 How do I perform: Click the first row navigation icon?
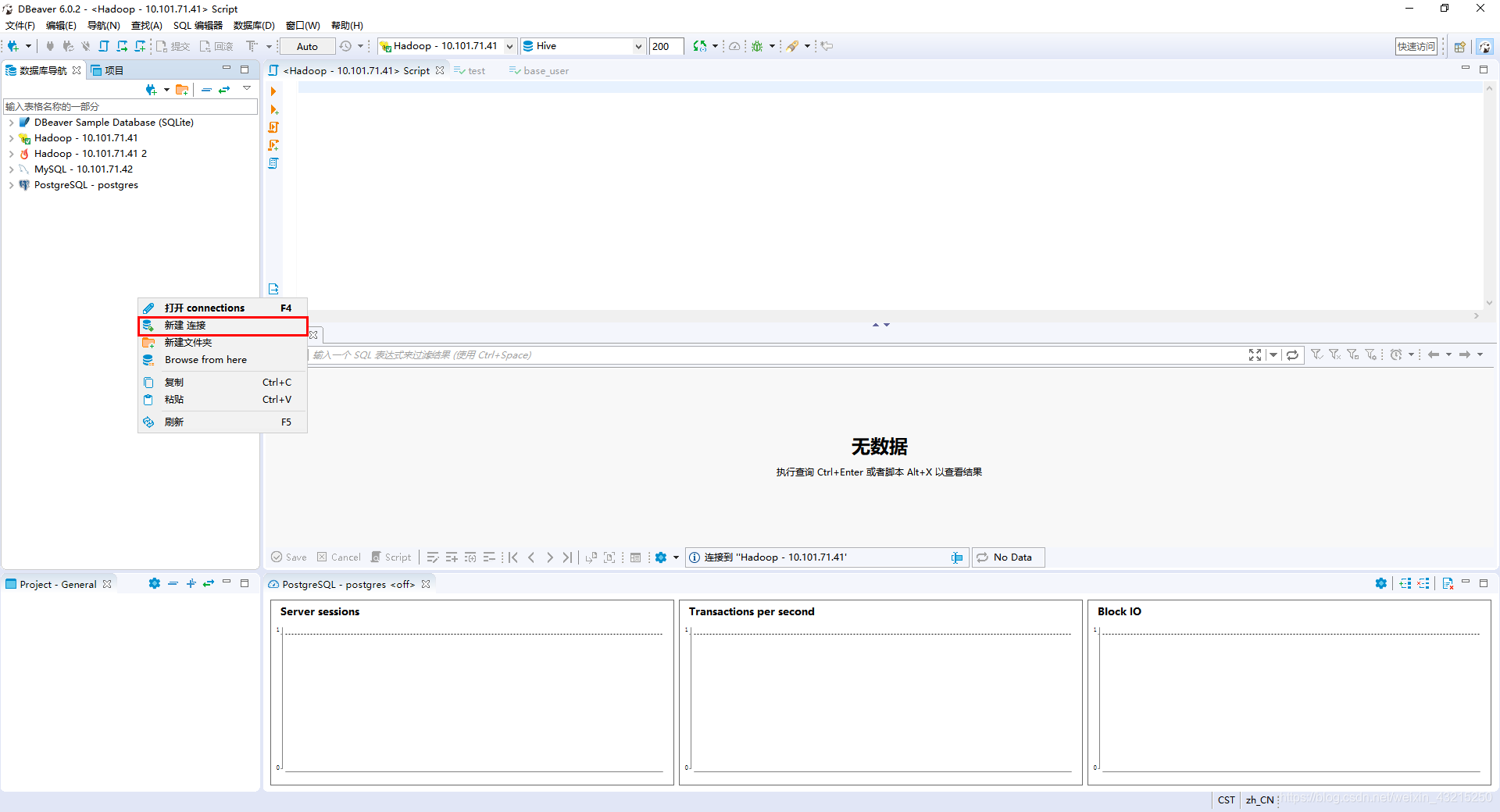(x=513, y=557)
